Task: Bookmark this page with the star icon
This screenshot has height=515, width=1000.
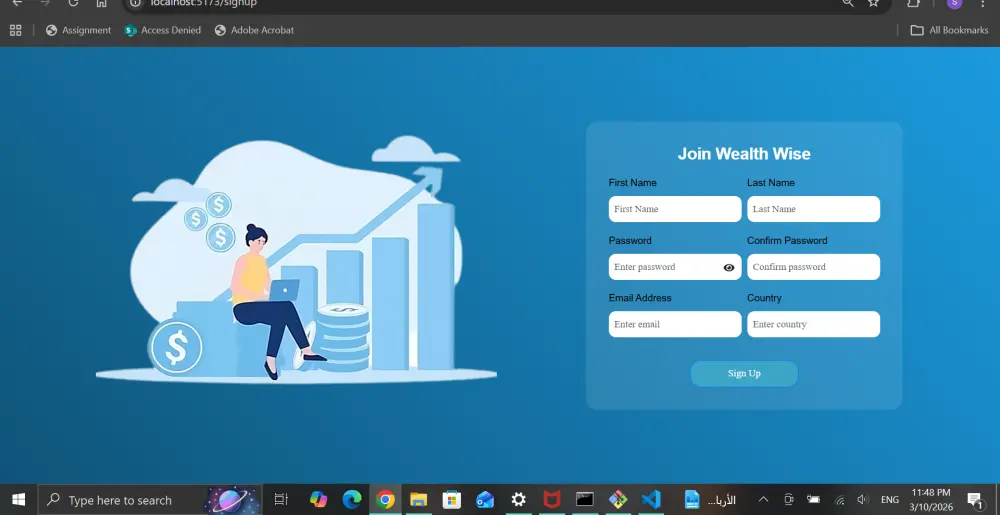Action: point(874,3)
